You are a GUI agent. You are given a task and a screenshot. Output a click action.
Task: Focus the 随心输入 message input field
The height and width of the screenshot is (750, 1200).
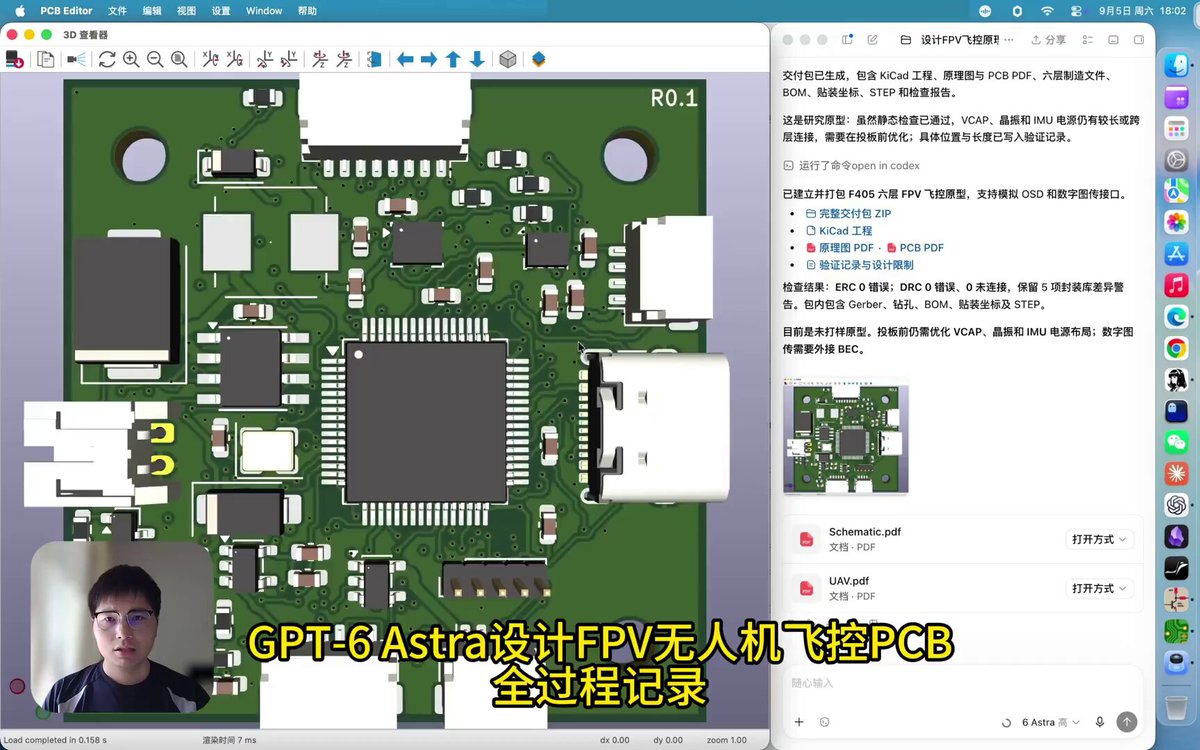click(962, 684)
